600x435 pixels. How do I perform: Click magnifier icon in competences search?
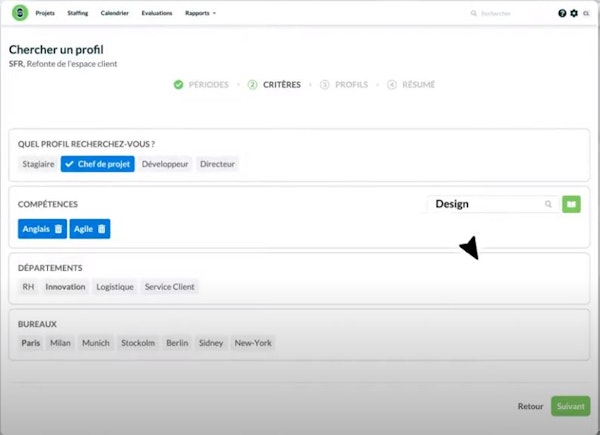point(548,204)
